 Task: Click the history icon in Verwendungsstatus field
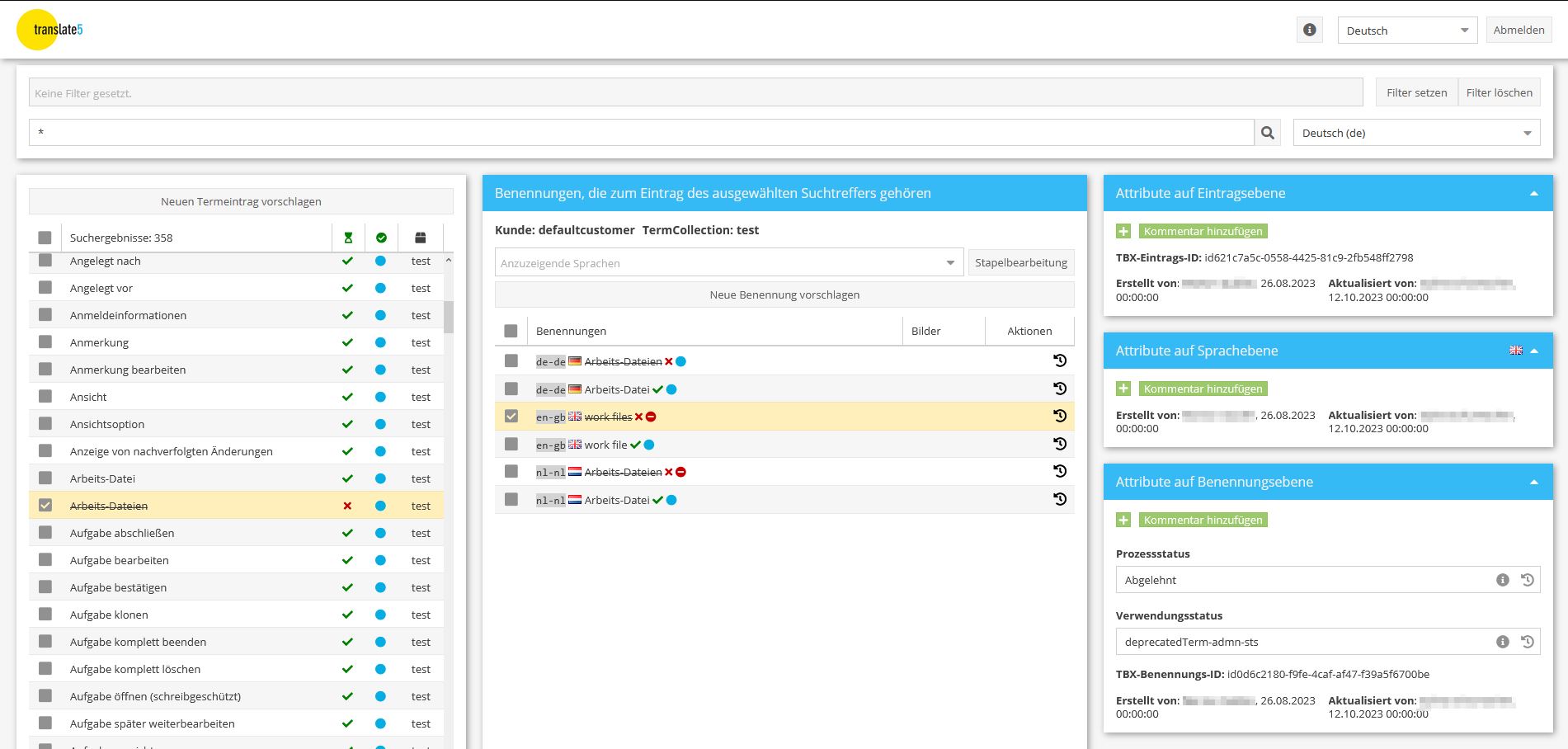pos(1527,642)
